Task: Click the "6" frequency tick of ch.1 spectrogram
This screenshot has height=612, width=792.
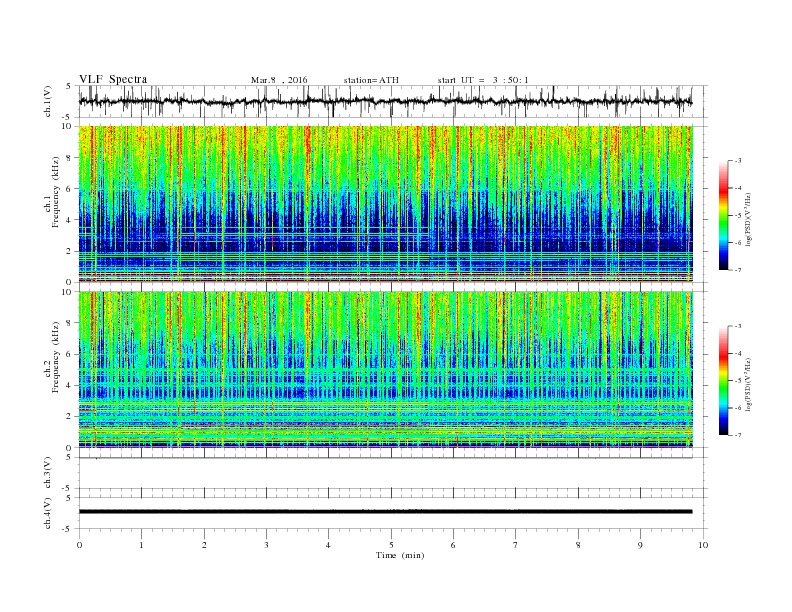Action: 70,189
